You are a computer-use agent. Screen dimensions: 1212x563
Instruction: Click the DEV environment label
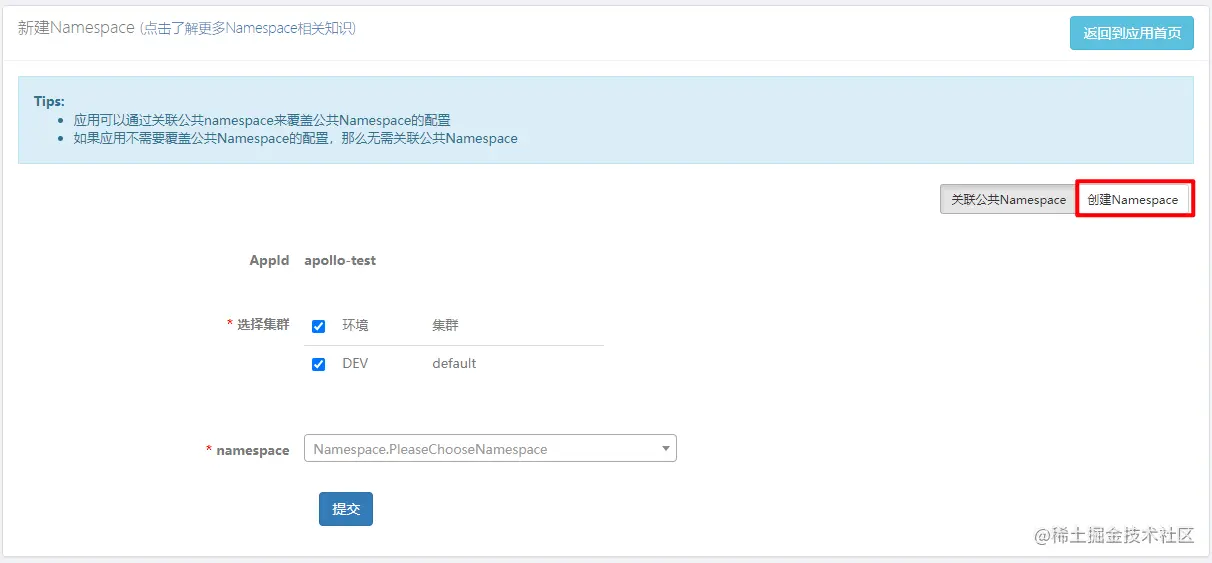click(355, 363)
